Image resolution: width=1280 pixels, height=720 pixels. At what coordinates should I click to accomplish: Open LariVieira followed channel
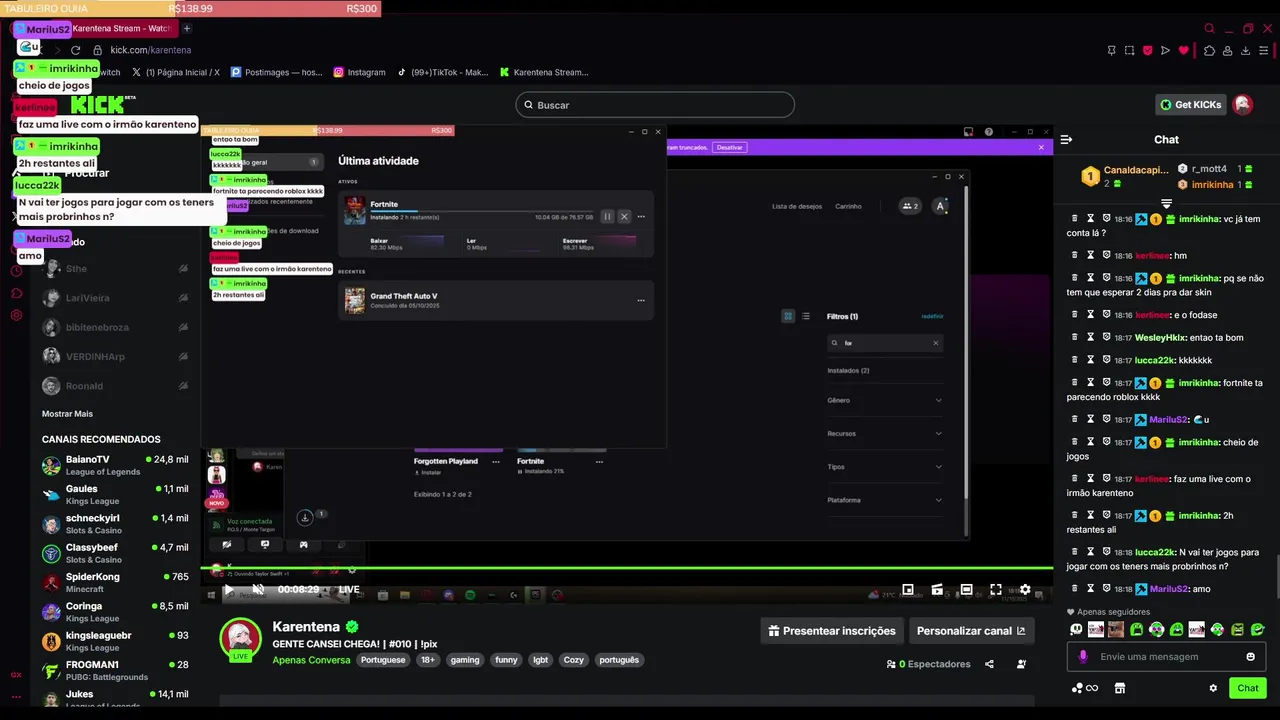coord(115,298)
